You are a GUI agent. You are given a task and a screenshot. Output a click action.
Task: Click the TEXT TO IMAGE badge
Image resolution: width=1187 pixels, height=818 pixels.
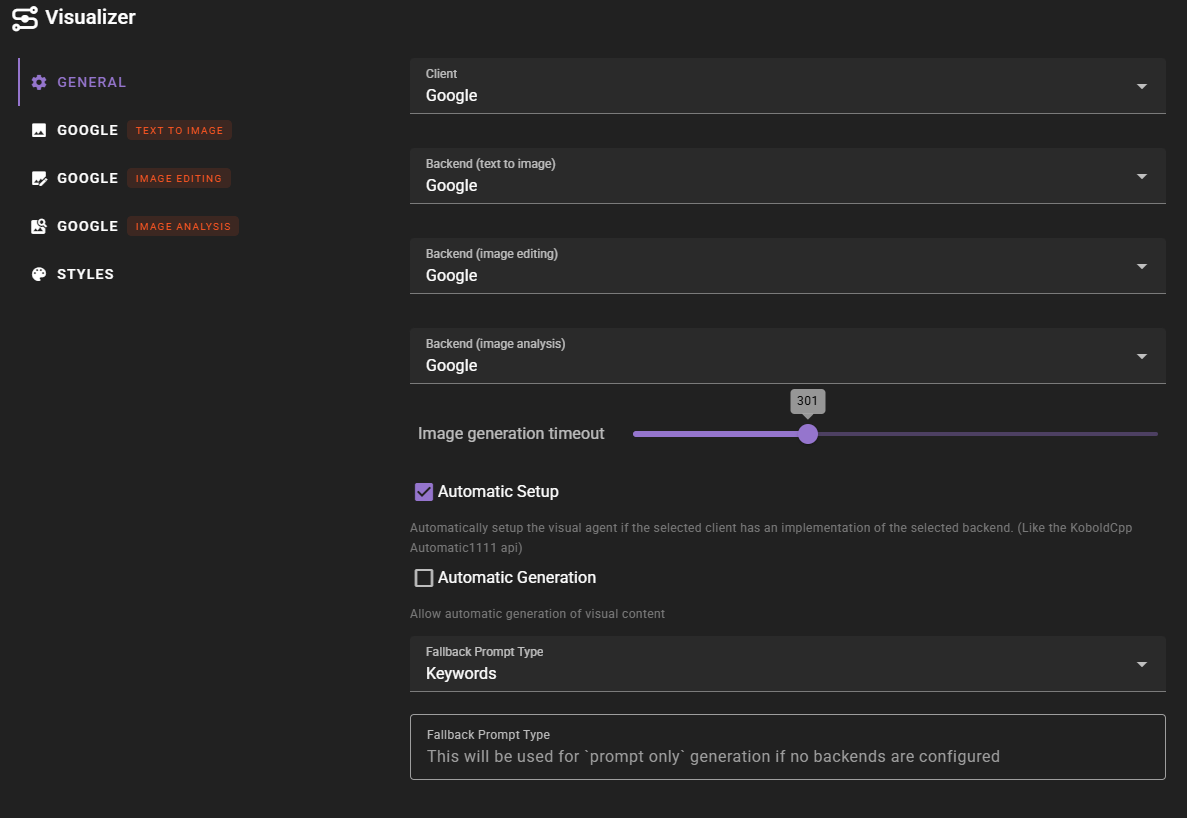click(179, 130)
